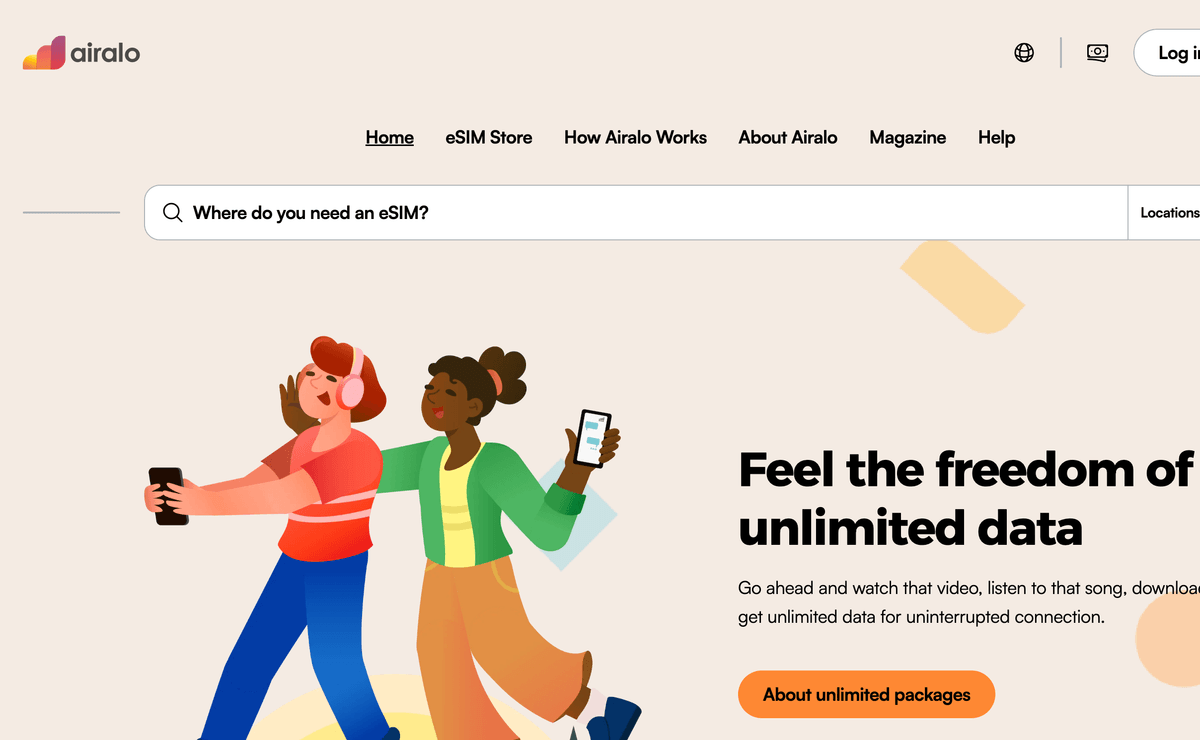The image size is (1200, 740).
Task: Click the Log in button
Action: point(1168,53)
